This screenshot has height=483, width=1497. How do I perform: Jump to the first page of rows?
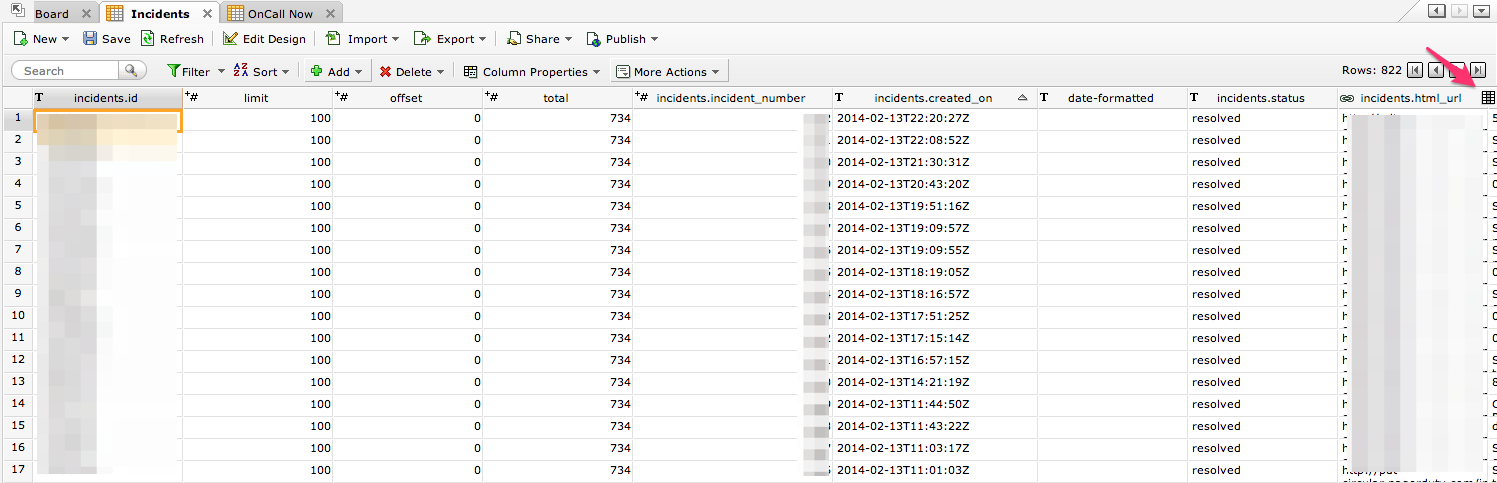tap(1414, 70)
